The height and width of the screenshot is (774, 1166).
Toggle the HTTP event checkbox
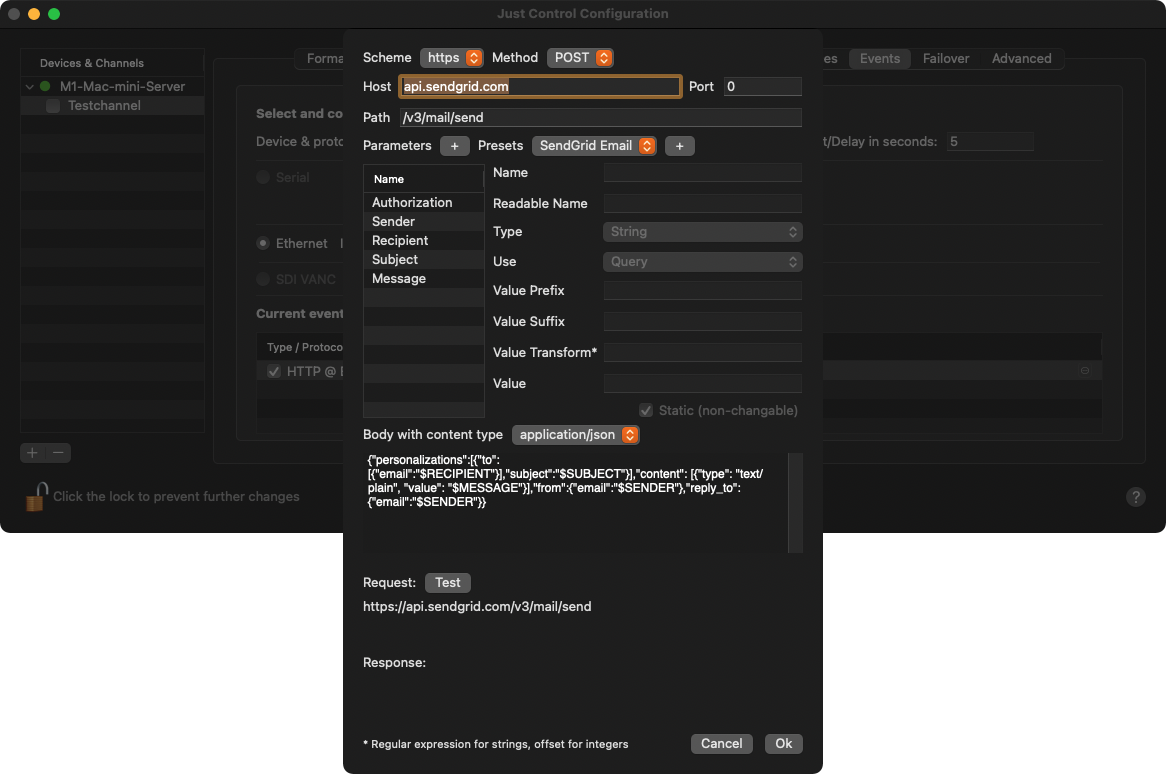point(274,371)
